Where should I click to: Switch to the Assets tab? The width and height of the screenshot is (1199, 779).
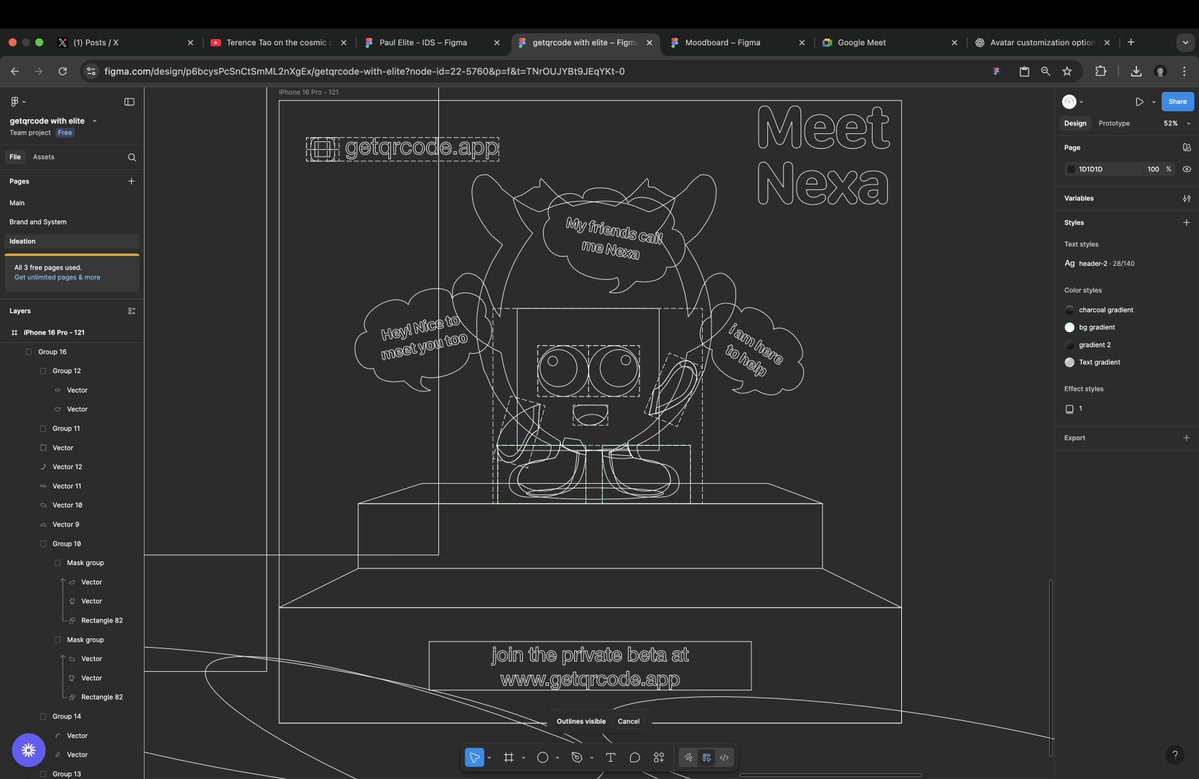pos(44,157)
